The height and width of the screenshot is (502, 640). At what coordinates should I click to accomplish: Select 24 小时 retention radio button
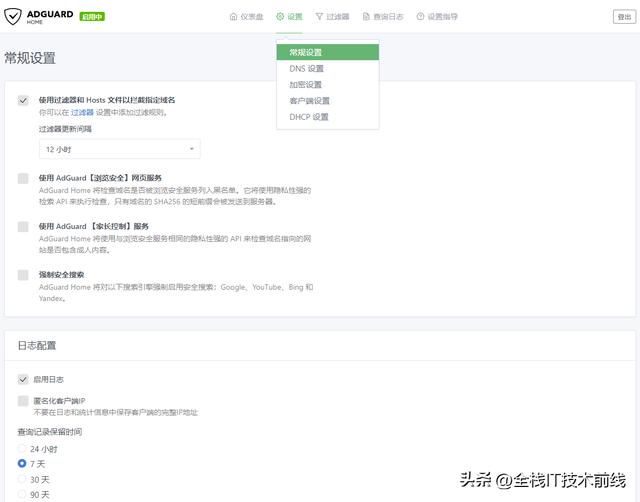point(22,449)
